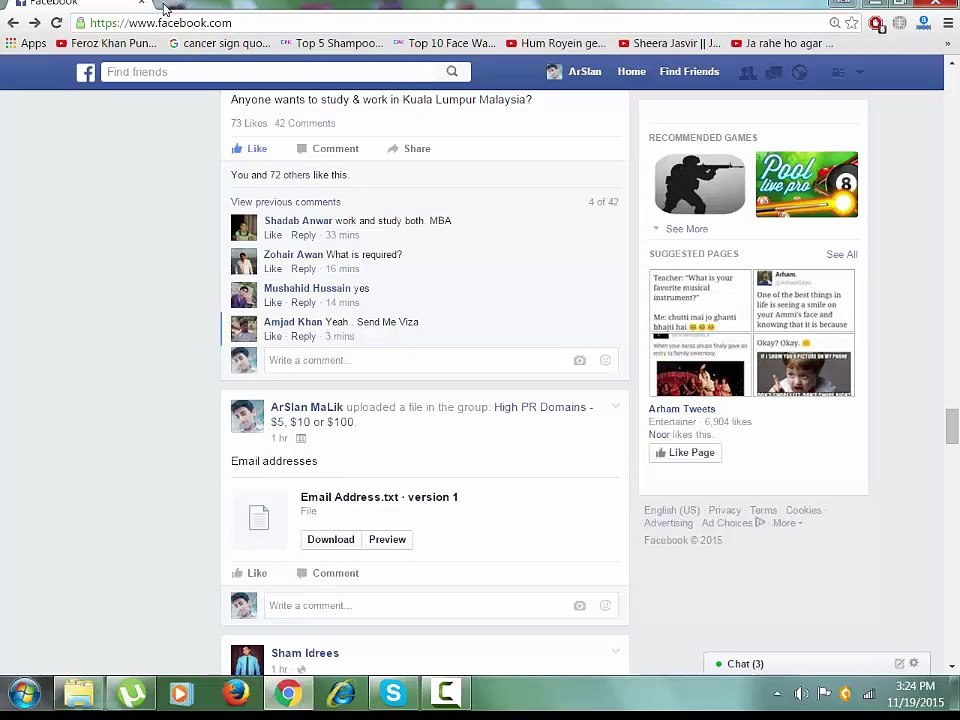Expand the account menu arrow in header
The image size is (960, 720).
tap(860, 72)
